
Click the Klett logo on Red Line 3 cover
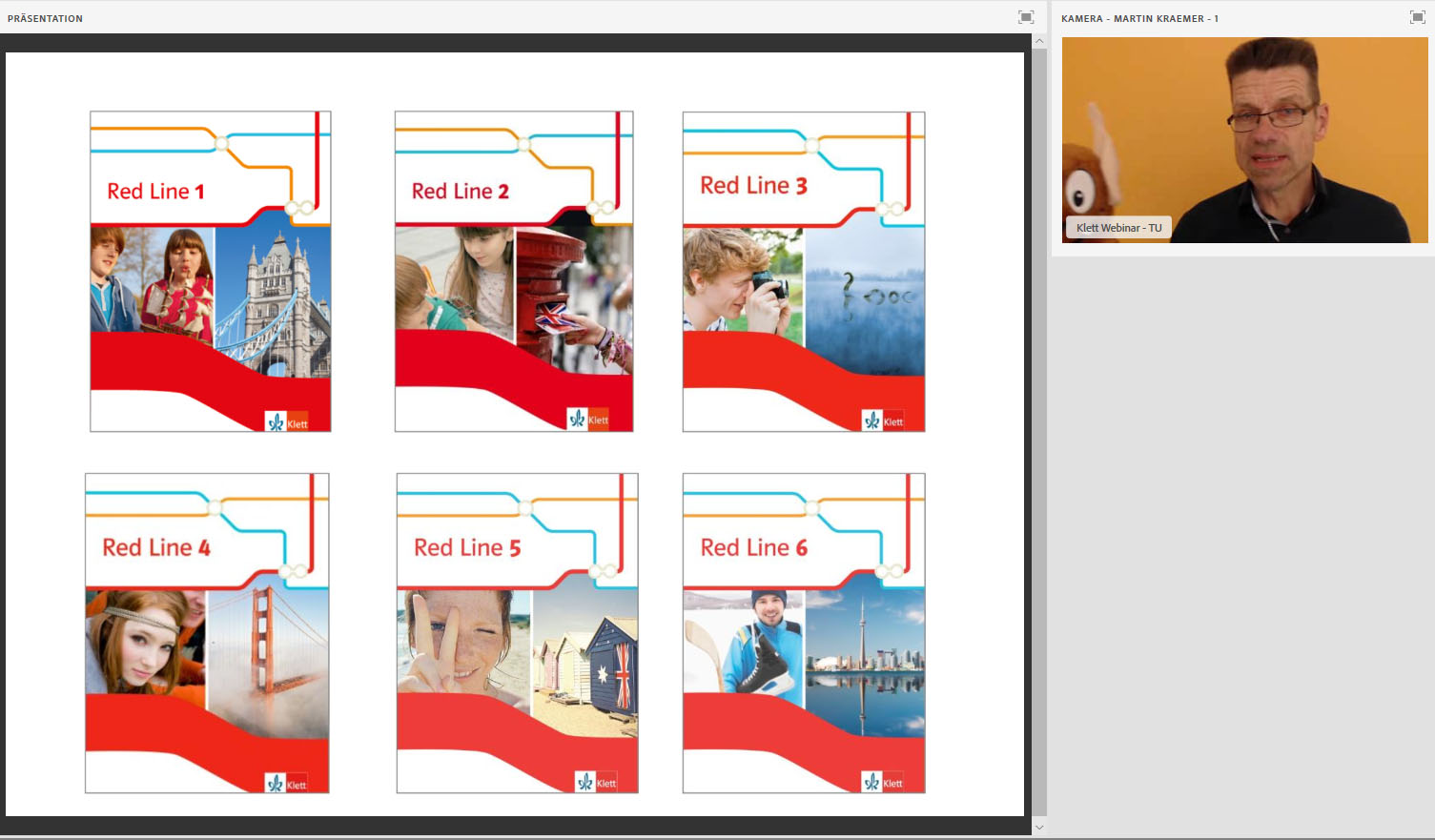[x=883, y=420]
